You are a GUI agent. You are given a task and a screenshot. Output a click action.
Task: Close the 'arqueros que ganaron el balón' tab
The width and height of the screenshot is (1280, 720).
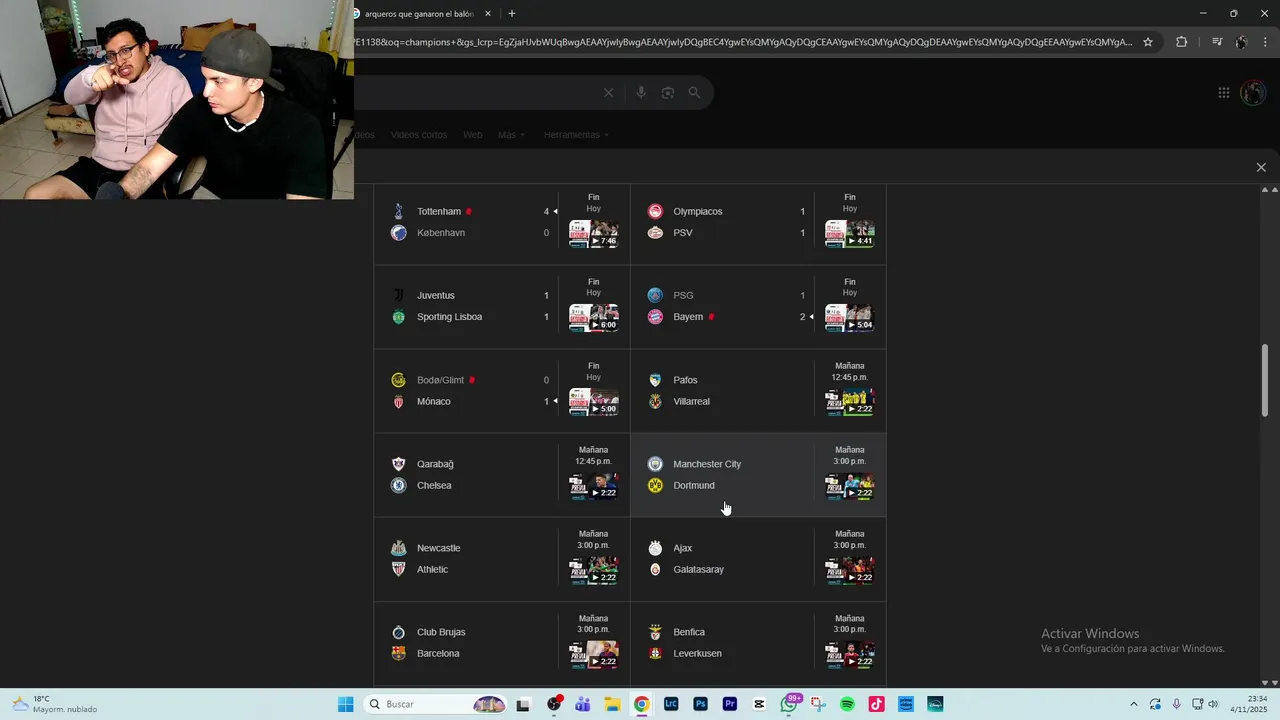pos(488,14)
